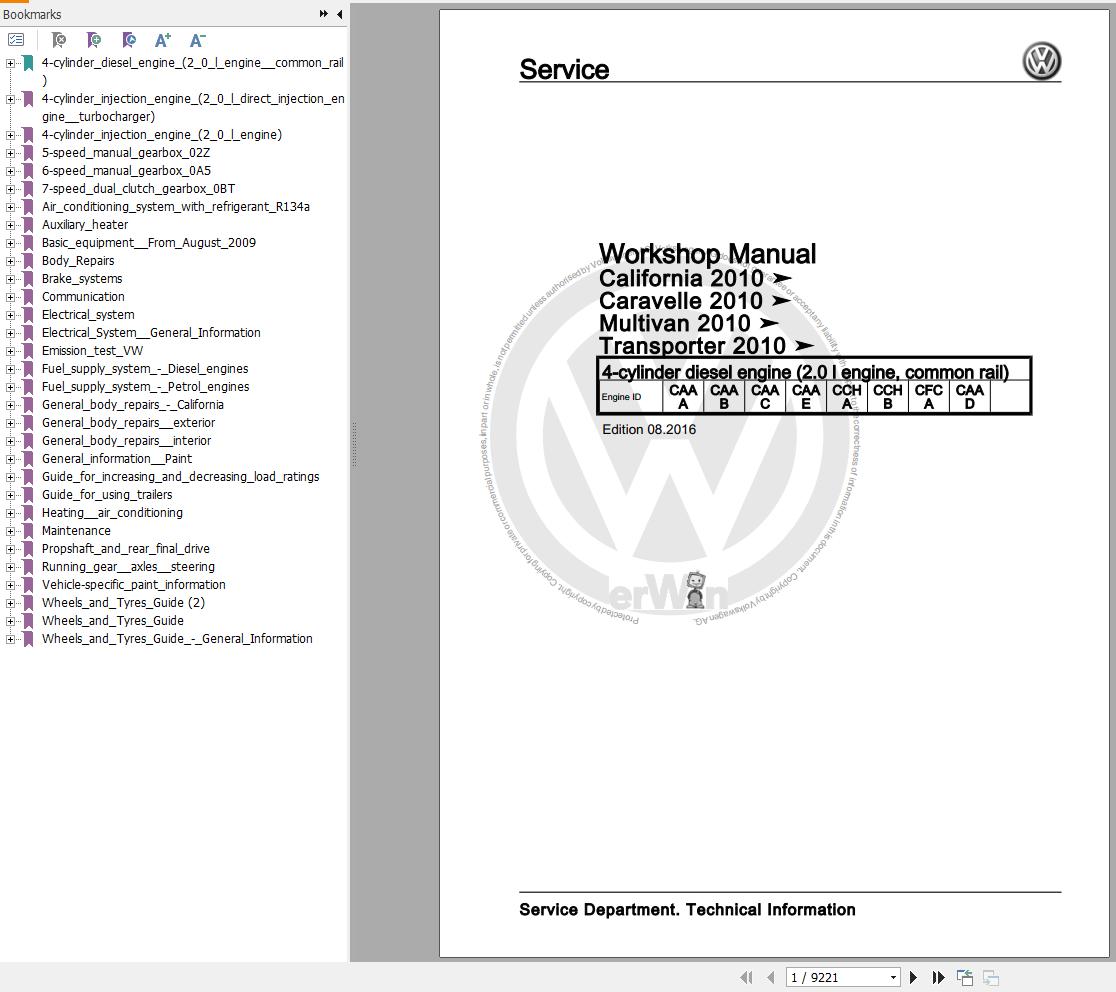Click the Bookmarks panel title
This screenshot has width=1116, height=992.
pos(32,14)
